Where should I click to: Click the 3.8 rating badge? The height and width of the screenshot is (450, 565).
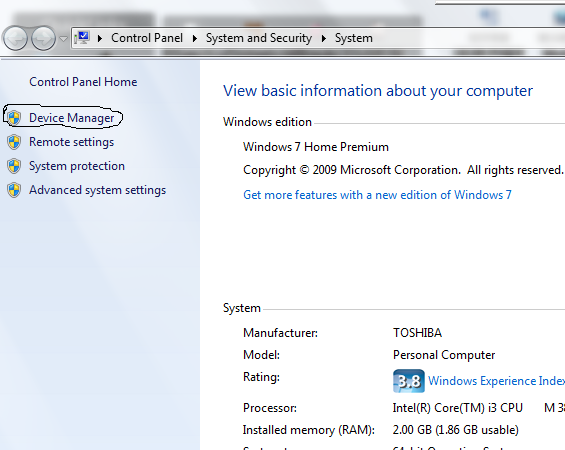pyautogui.click(x=409, y=381)
